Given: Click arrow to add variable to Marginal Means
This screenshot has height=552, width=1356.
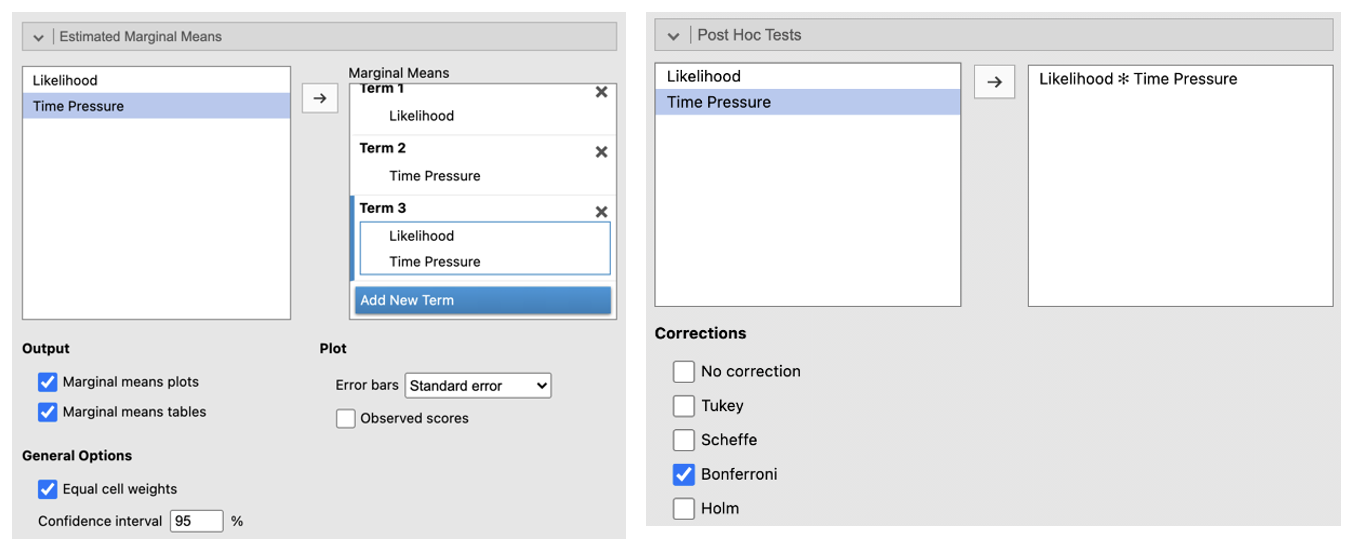Looking at the screenshot, I should coord(320,98).
